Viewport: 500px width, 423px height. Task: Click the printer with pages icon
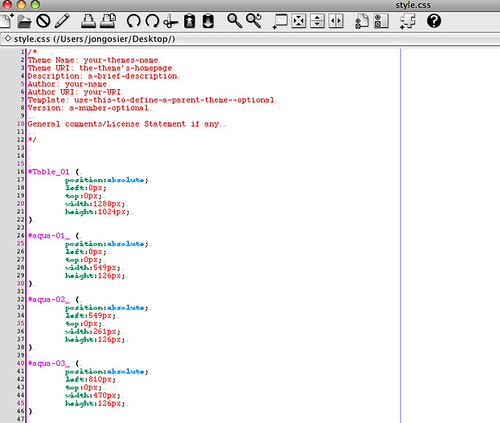point(108,21)
